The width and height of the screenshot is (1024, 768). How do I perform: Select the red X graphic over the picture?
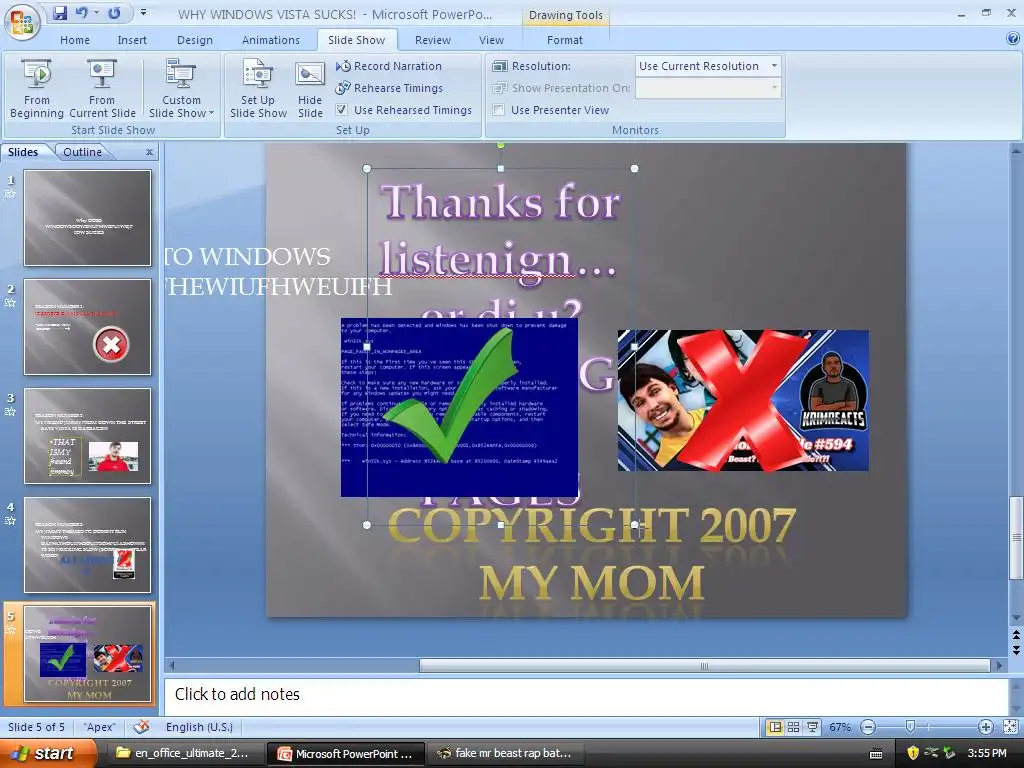point(743,400)
